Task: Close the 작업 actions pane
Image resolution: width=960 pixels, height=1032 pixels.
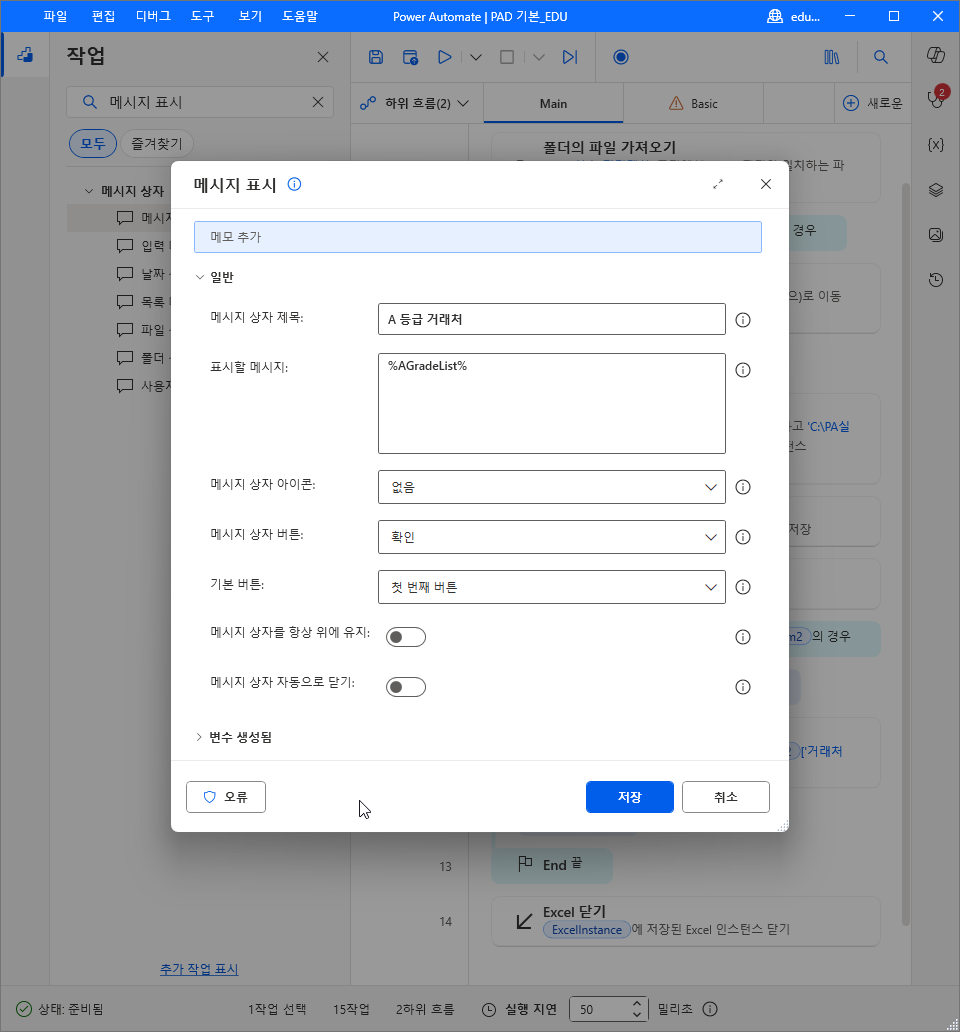Action: pos(322,57)
